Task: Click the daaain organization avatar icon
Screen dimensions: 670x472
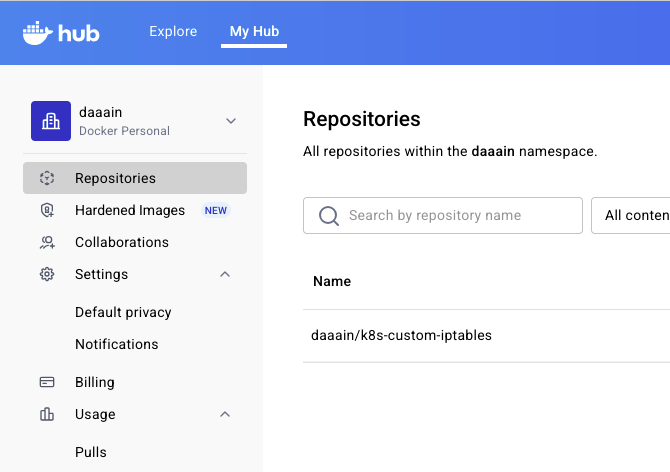Action: click(x=51, y=121)
